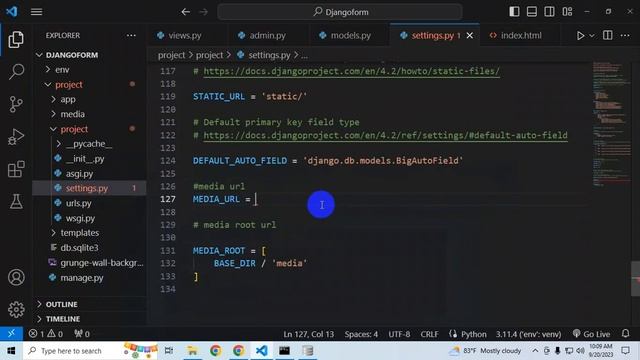
Task: Go forward with the right arrow
Action: pyautogui.click(x=203, y=12)
